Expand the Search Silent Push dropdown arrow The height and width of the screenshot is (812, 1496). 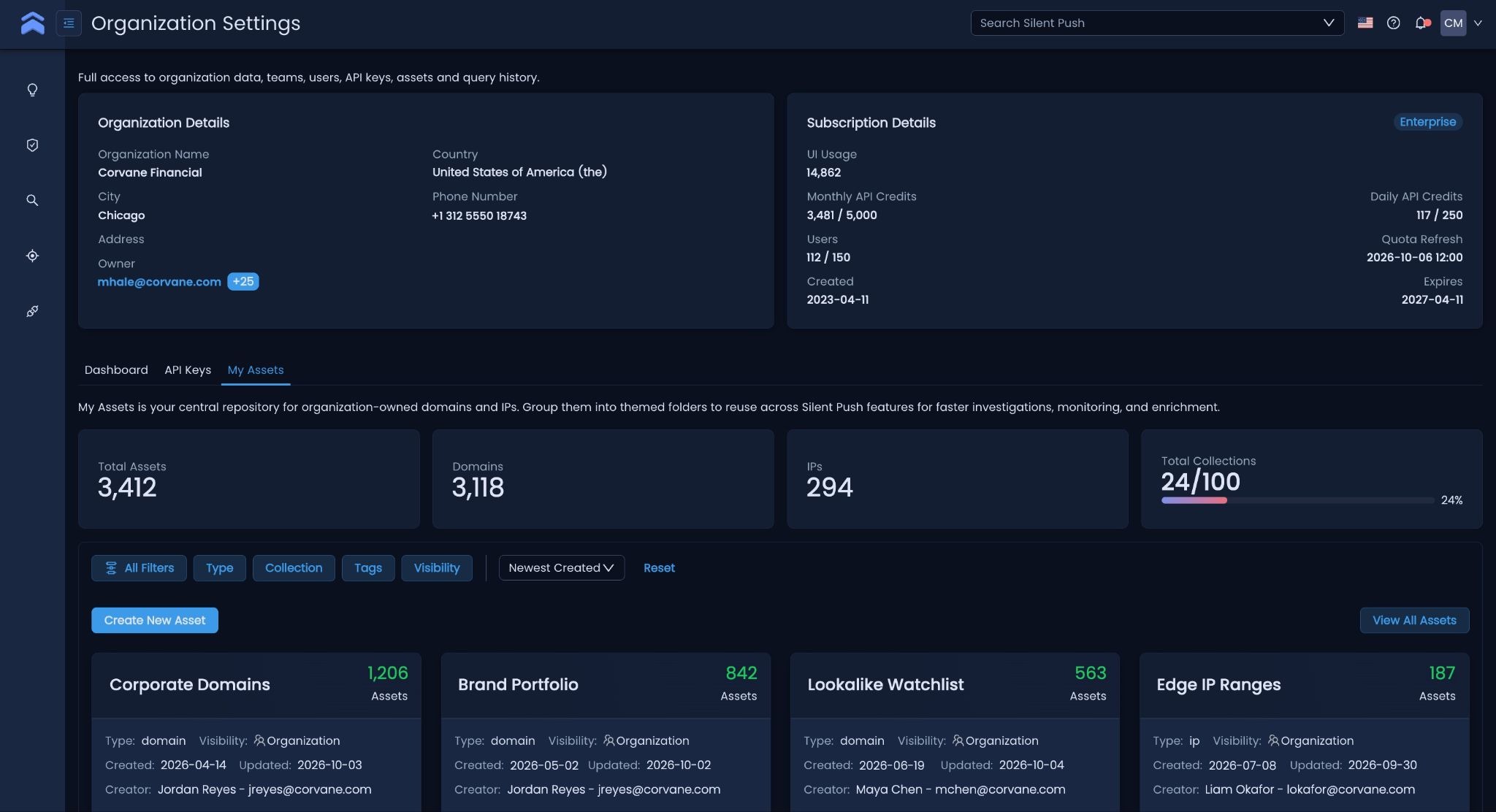coord(1329,23)
